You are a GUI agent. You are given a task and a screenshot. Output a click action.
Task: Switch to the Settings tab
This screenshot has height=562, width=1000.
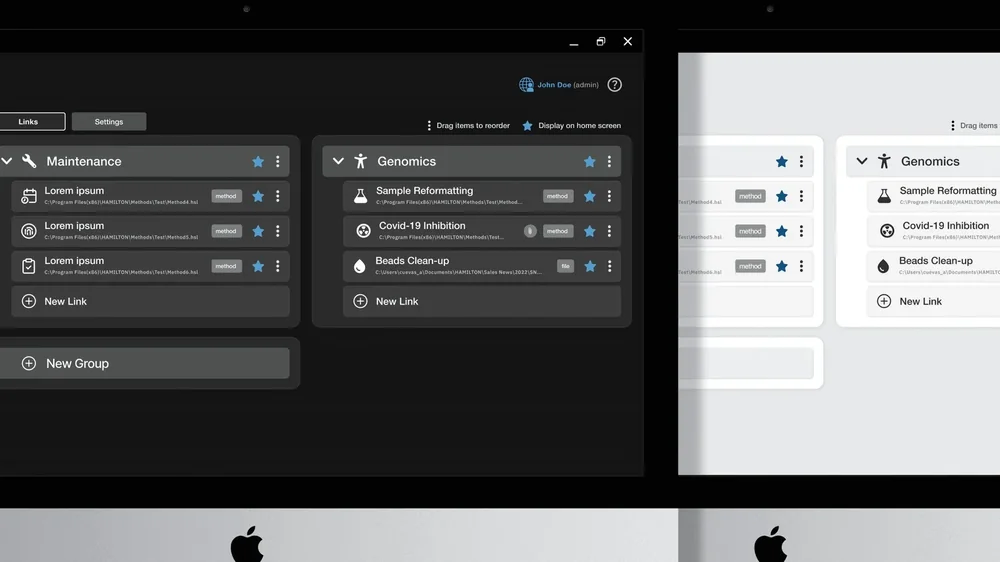[109, 121]
